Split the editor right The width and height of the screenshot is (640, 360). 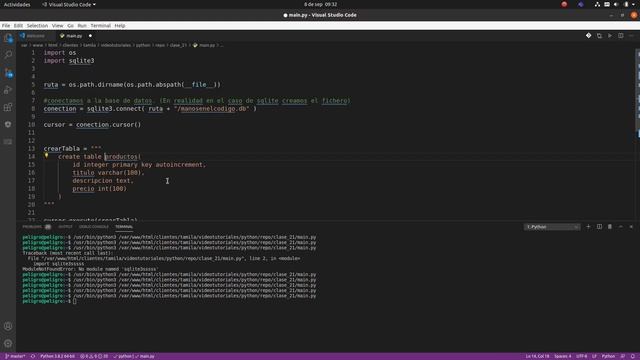(x=620, y=36)
